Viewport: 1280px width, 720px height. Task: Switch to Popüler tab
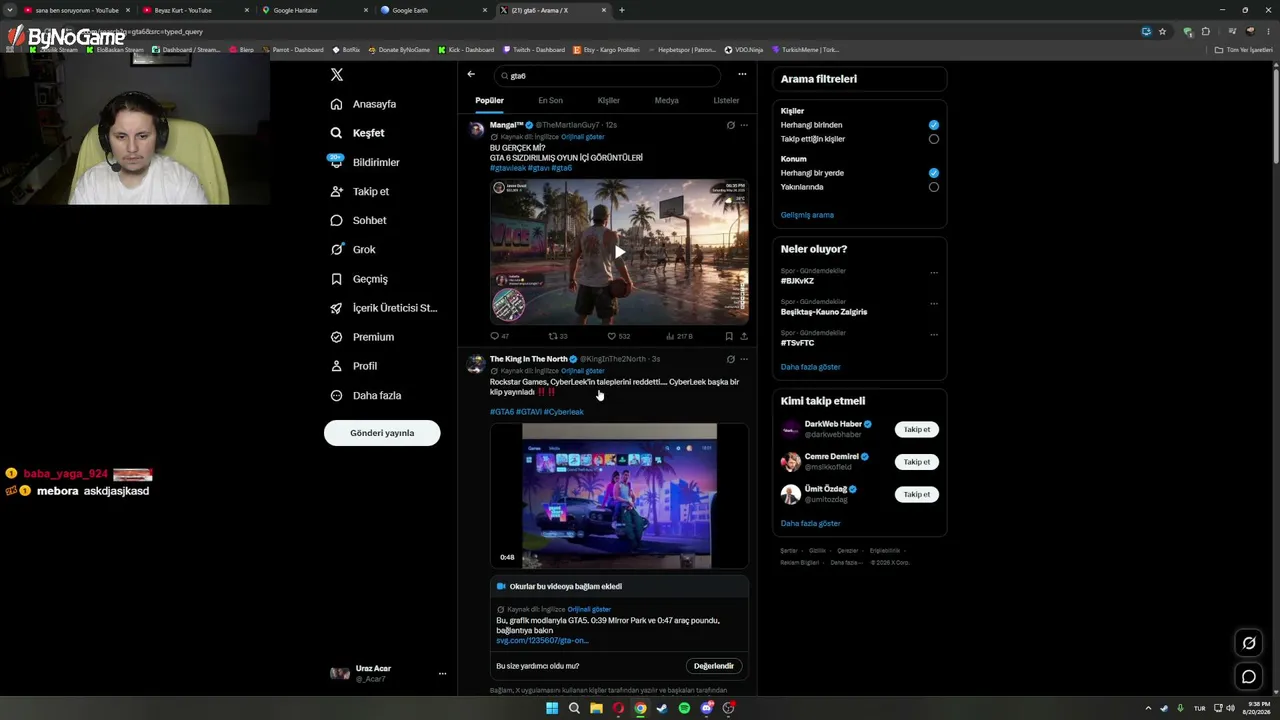point(489,100)
